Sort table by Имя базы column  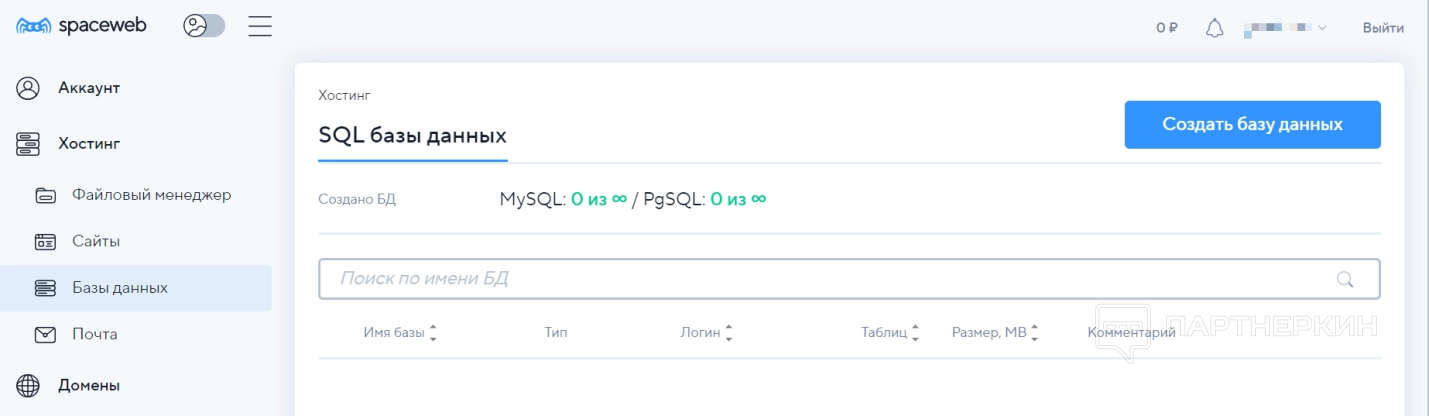tap(400, 333)
